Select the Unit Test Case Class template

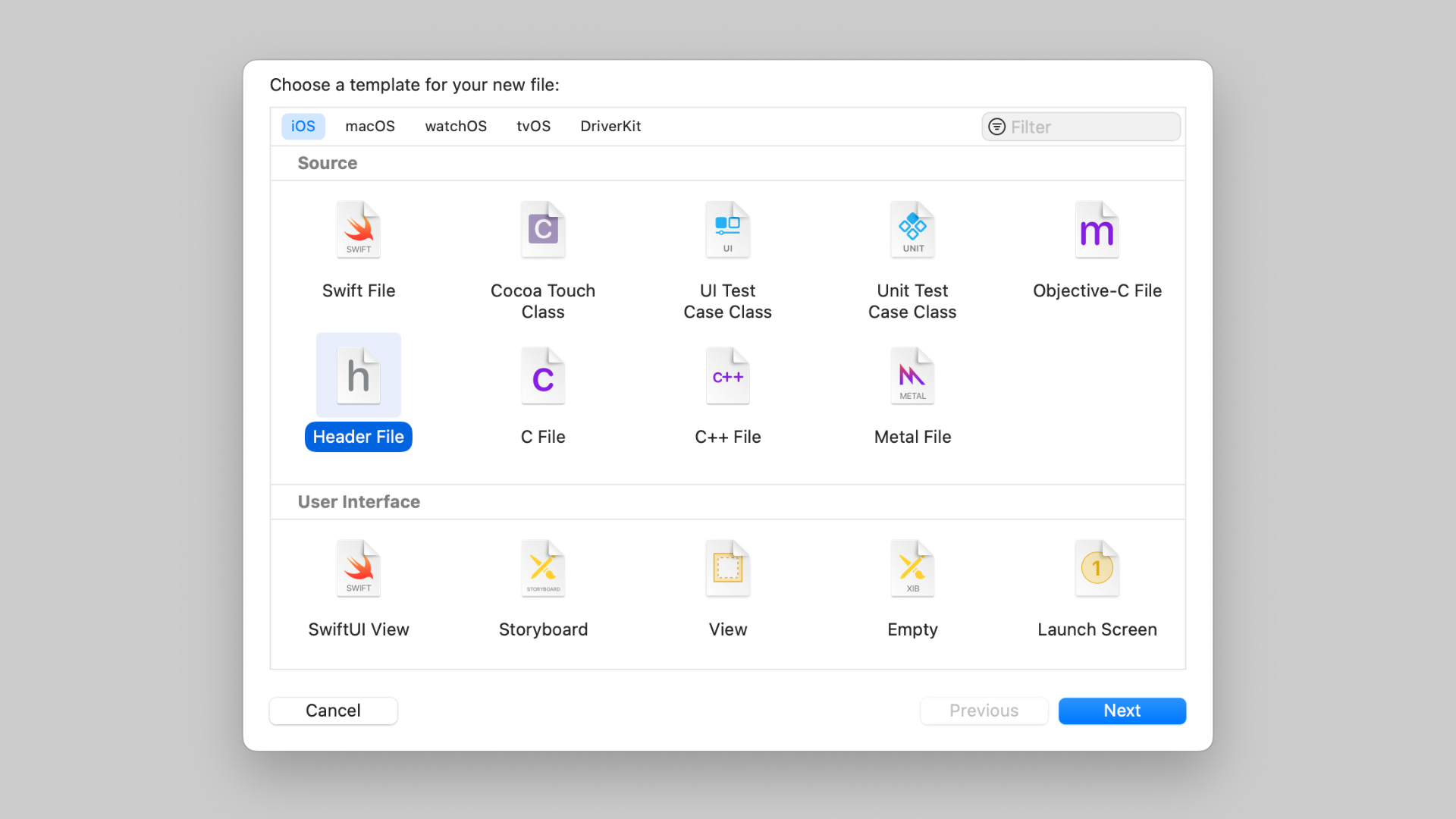coord(912,230)
